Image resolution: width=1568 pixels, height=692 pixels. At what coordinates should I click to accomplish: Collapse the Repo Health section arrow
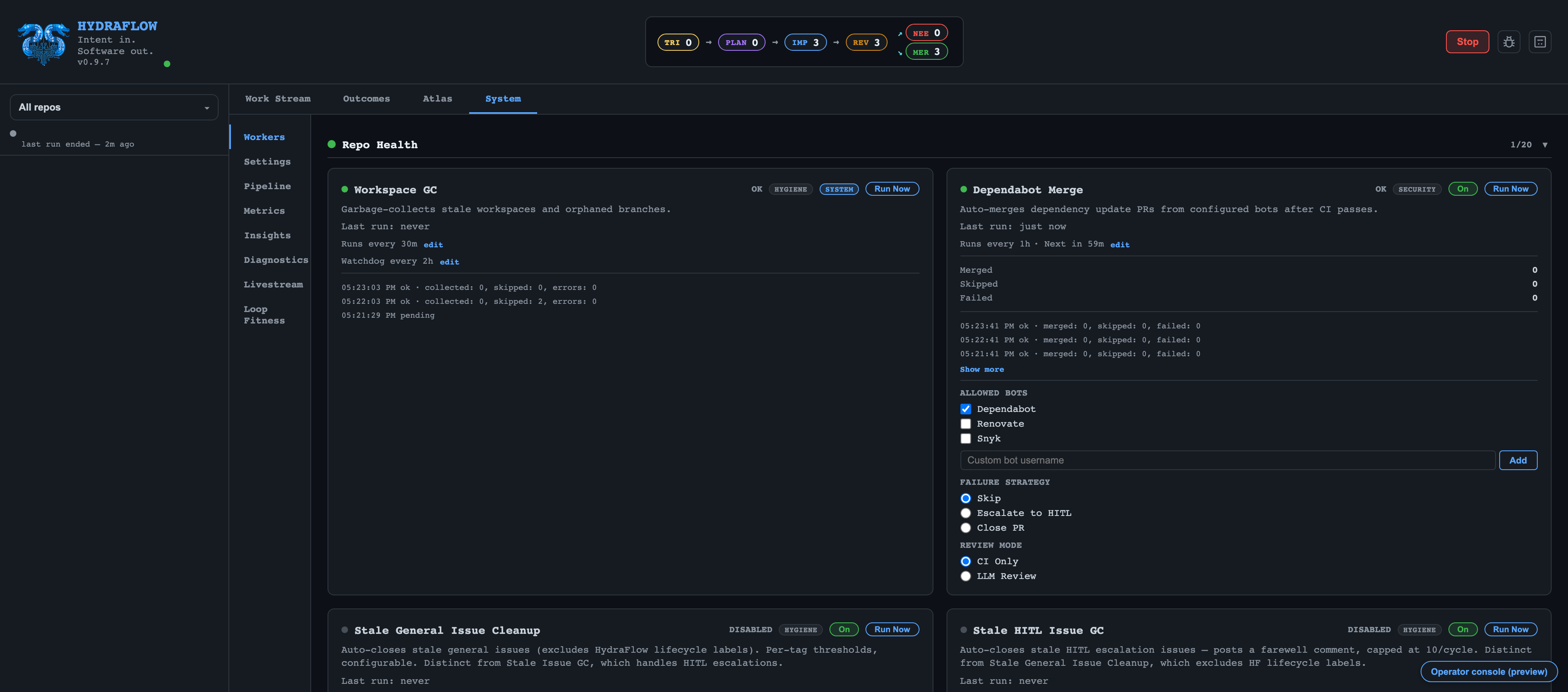point(1545,145)
